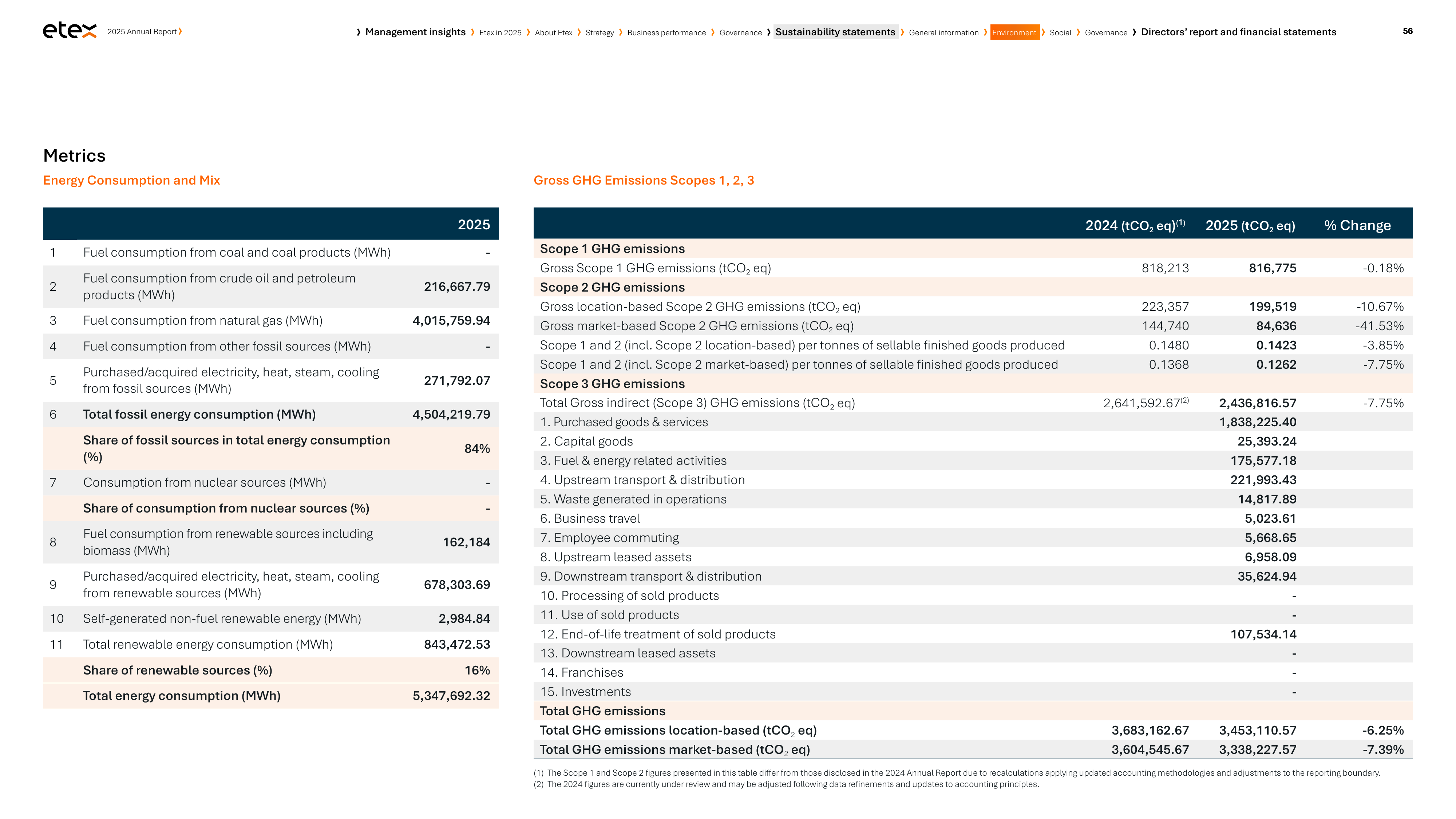Select Upstream leased assets value 6,958.09
Screen dimensions: 1456x819
pyautogui.click(x=1270, y=557)
